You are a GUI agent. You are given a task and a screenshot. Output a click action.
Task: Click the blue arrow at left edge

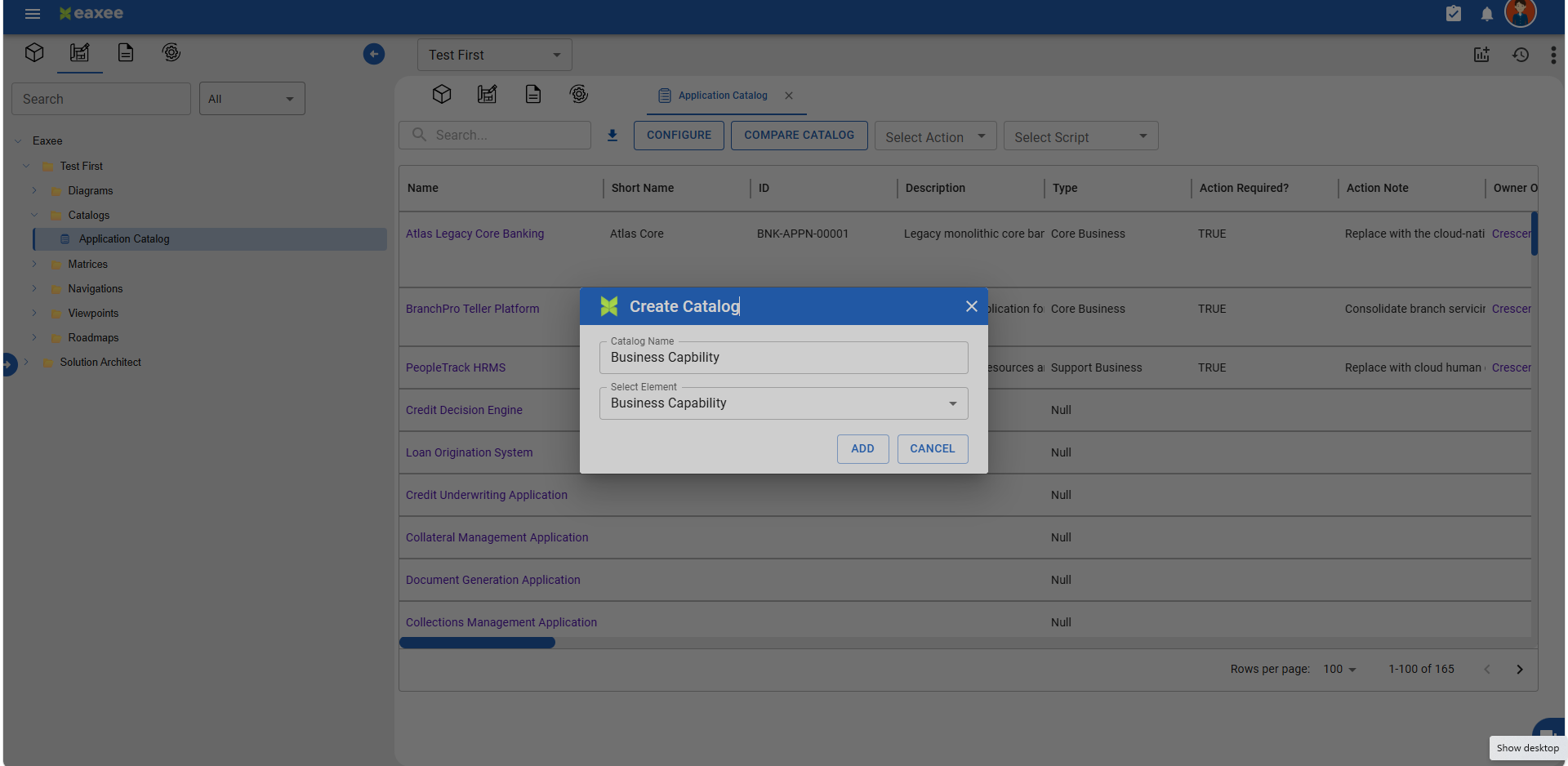9,363
